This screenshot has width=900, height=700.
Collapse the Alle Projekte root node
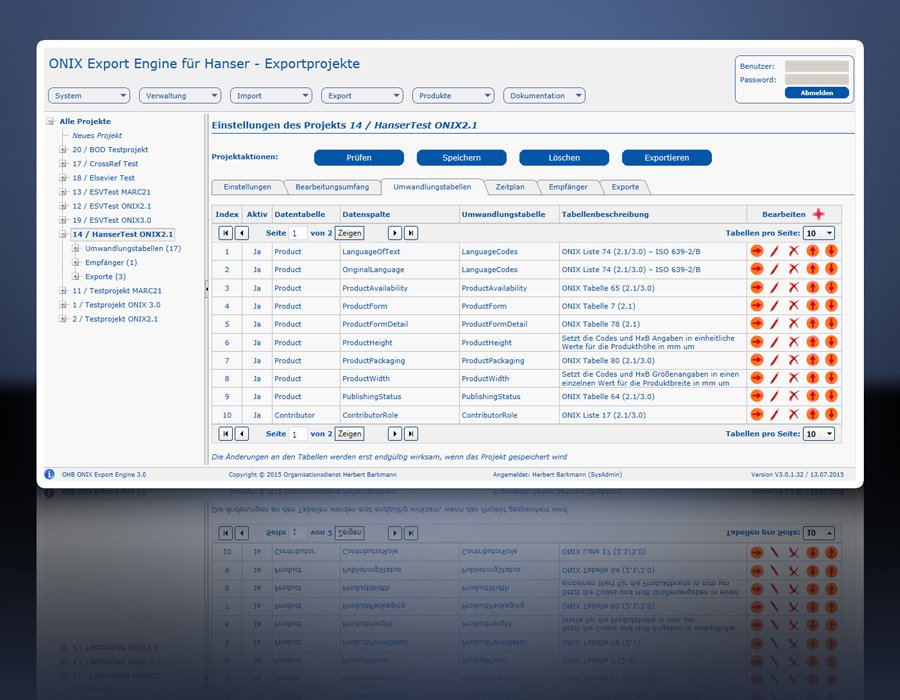pos(51,121)
